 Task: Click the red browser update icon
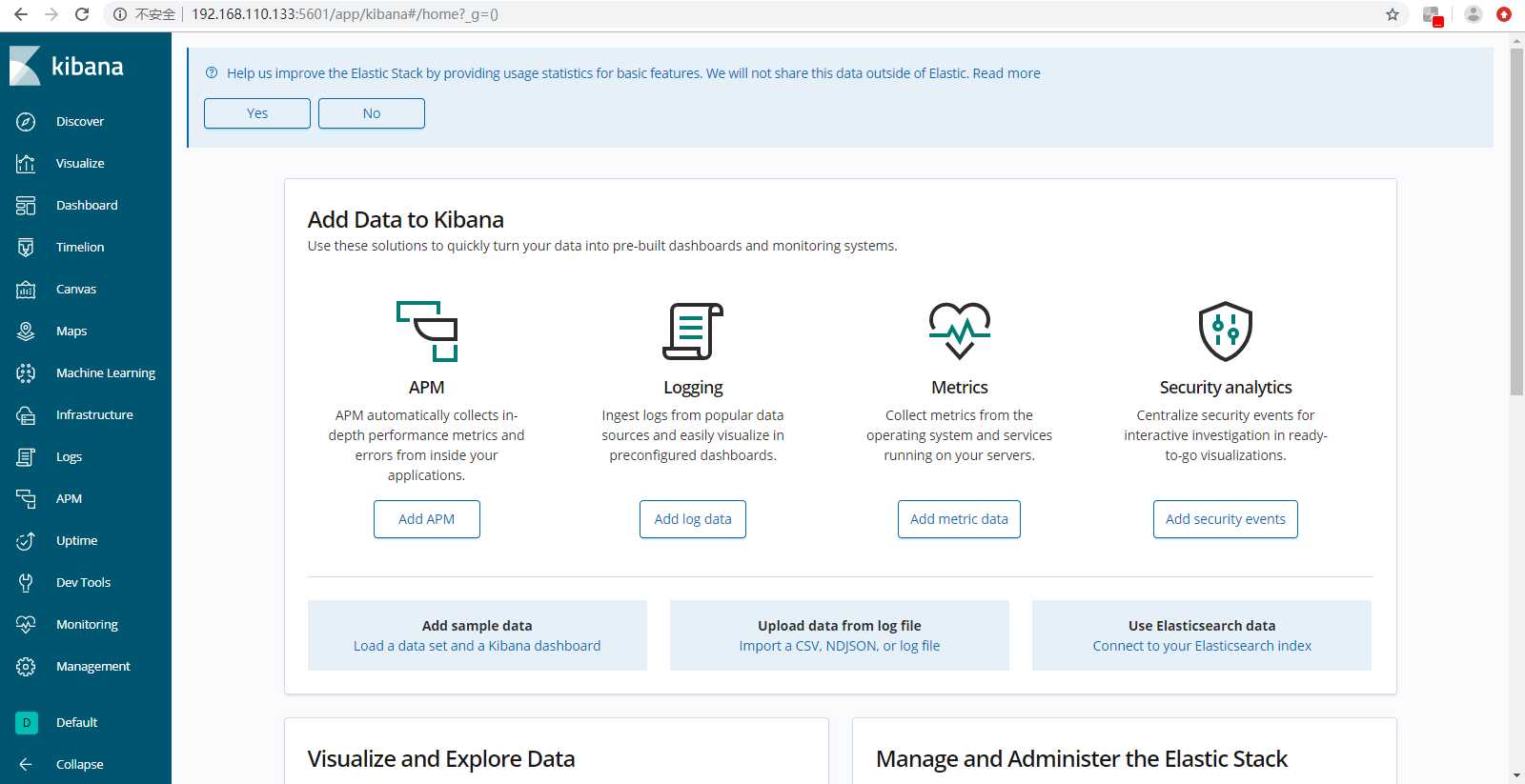click(1504, 14)
